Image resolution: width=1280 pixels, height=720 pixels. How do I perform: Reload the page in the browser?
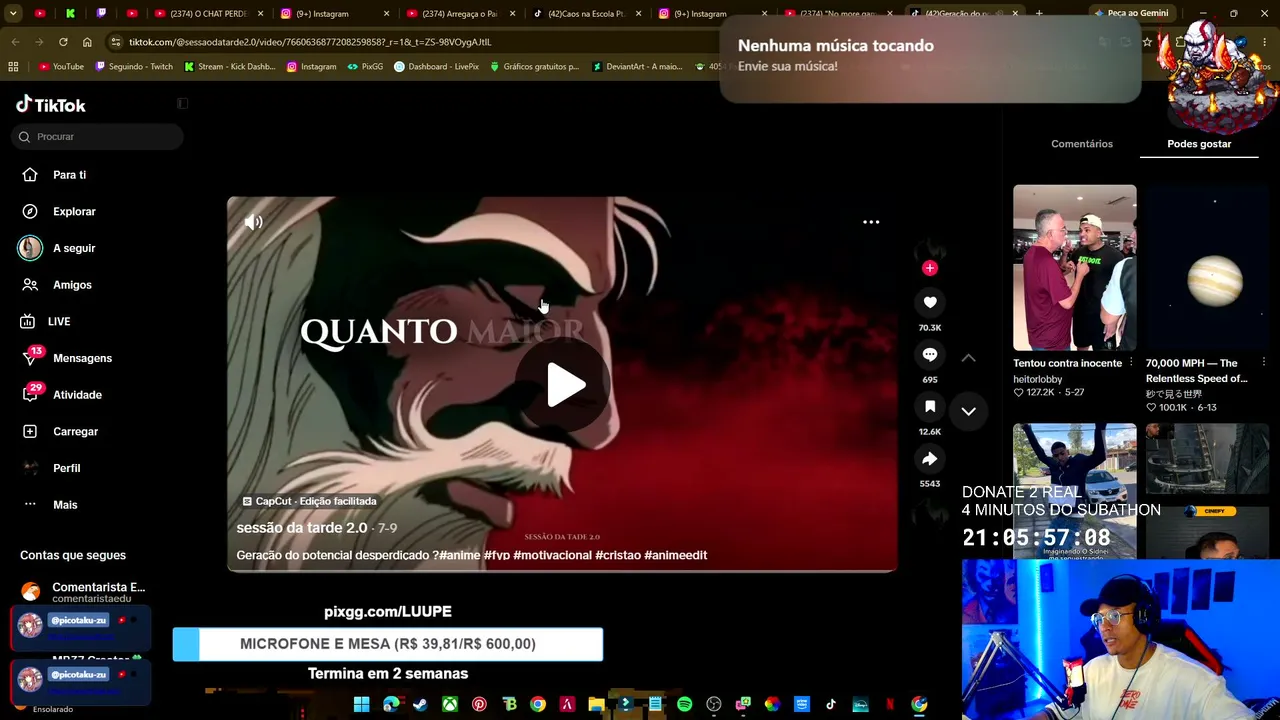pos(63,42)
